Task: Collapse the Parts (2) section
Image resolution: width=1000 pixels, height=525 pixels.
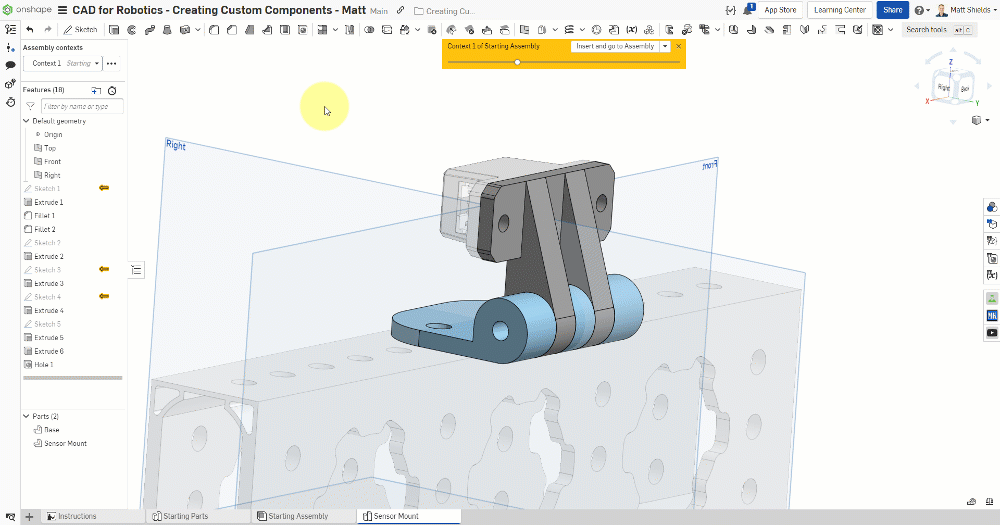Action: click(26, 416)
